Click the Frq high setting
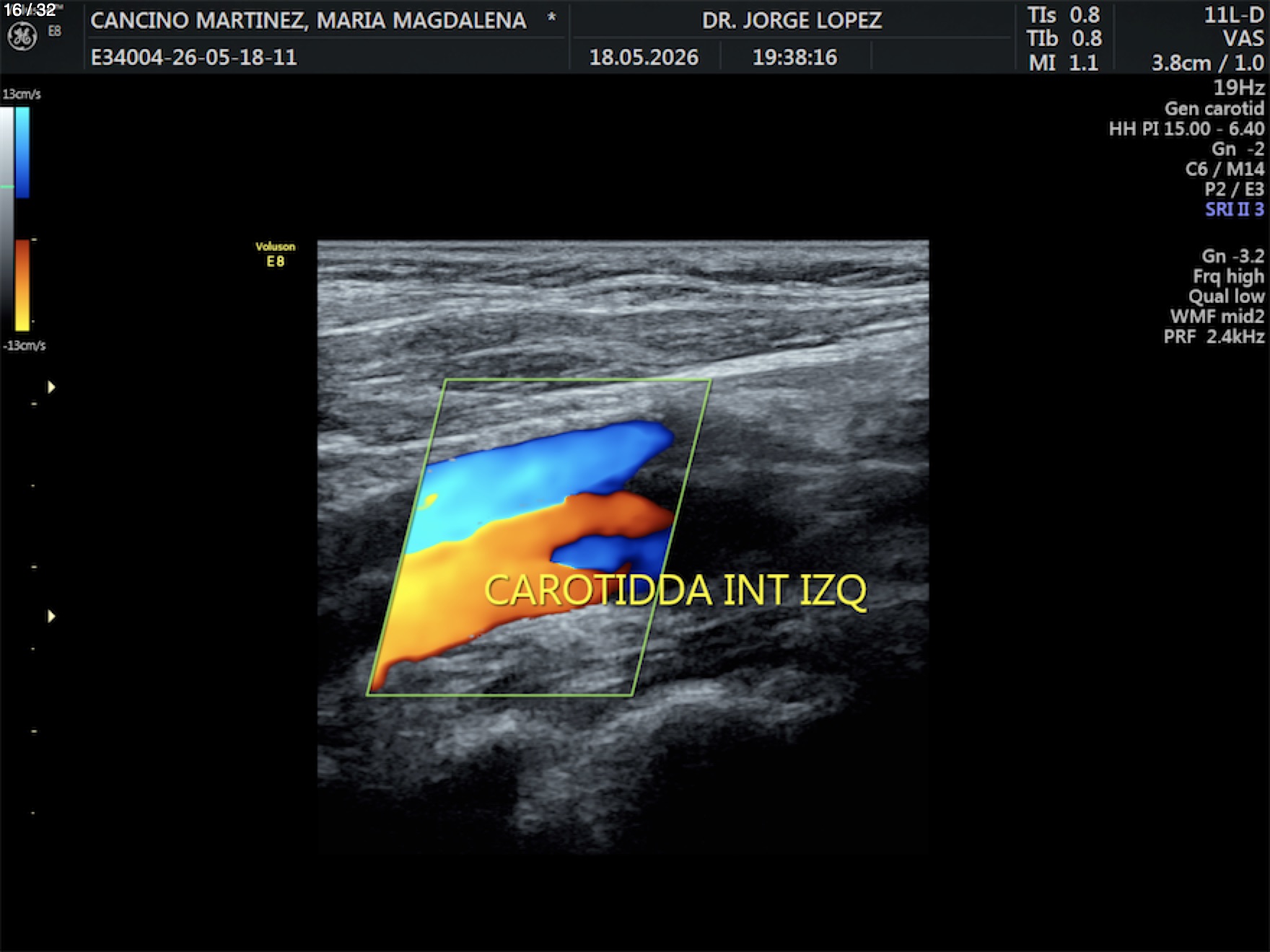 1228,276
